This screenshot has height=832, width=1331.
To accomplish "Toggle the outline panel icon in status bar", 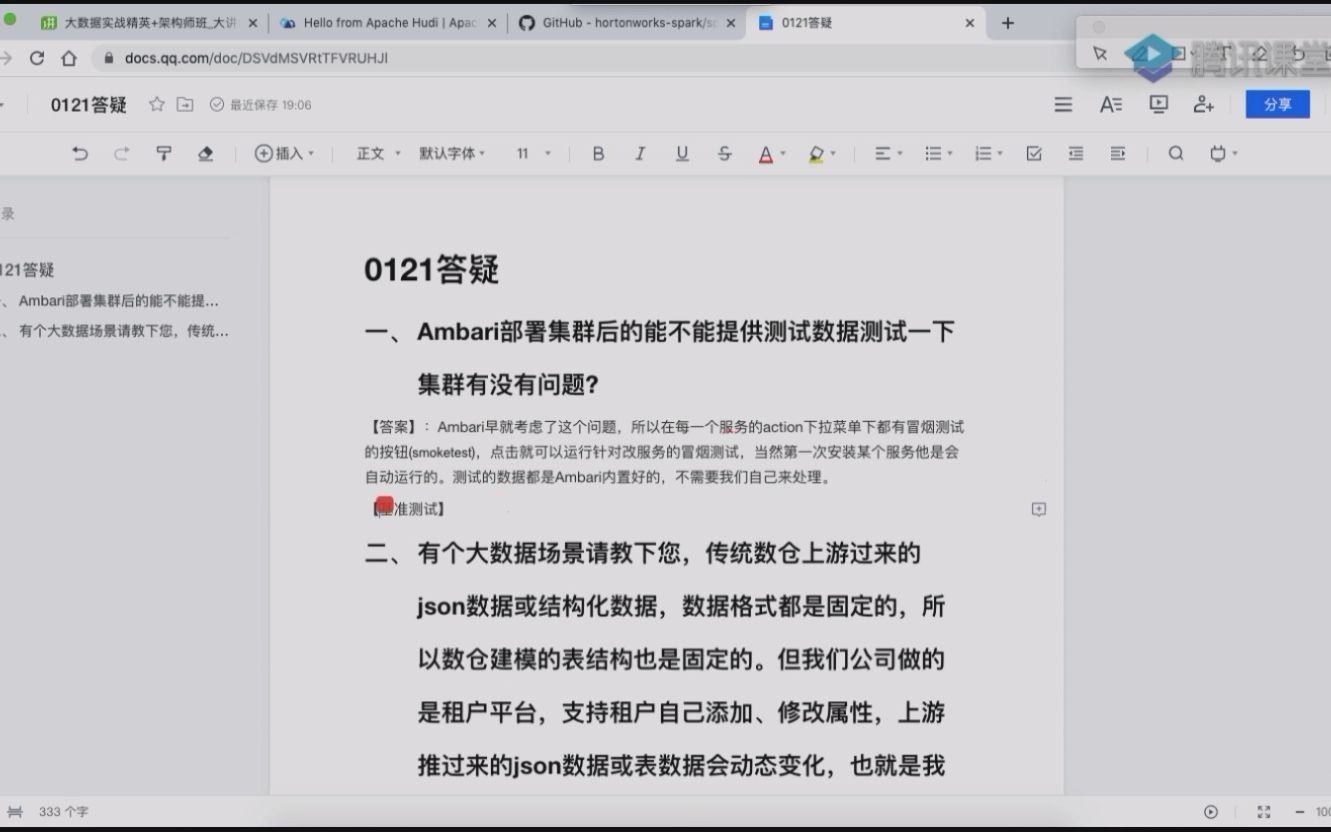I will click(x=15, y=812).
